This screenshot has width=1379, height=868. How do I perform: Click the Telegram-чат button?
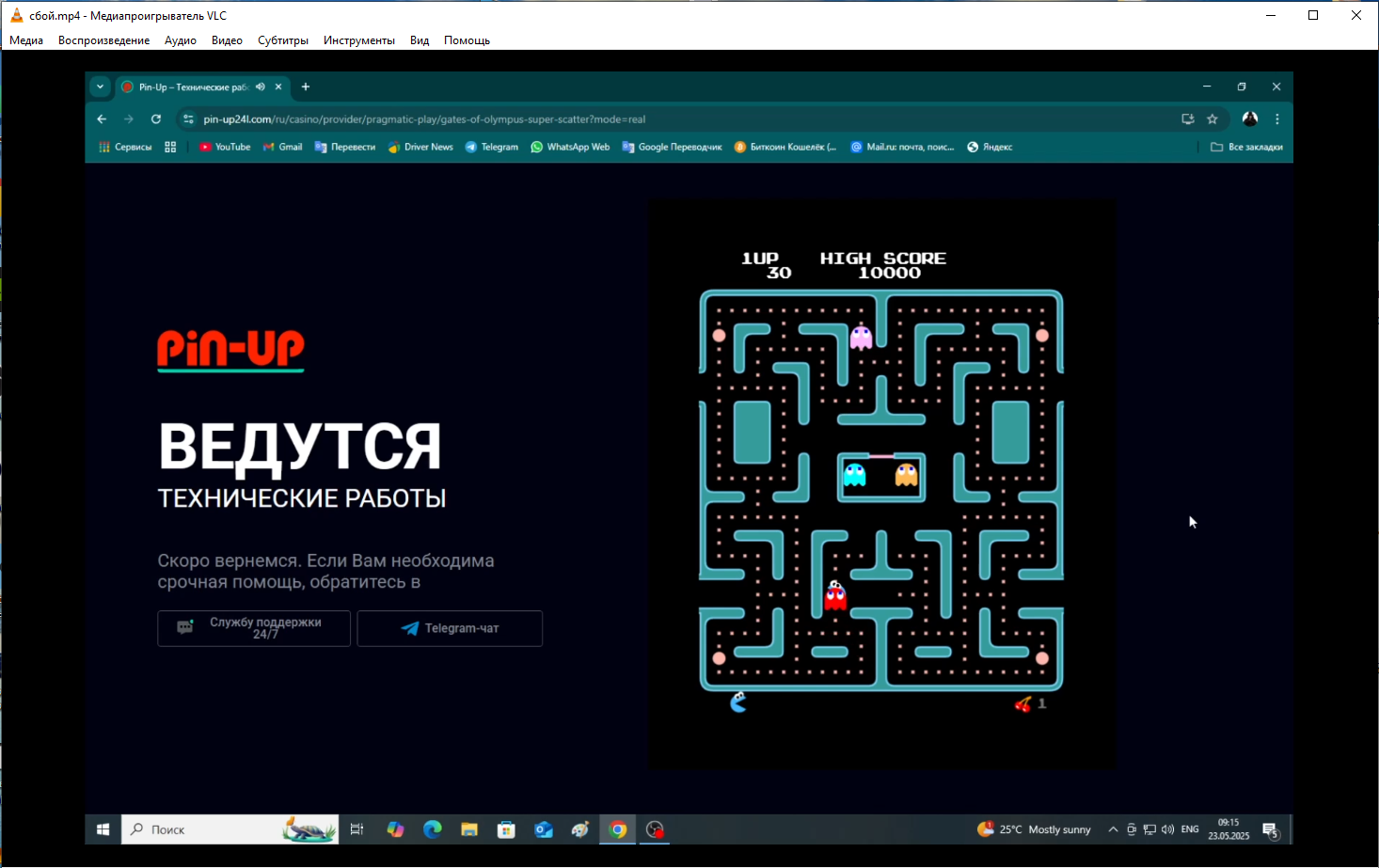click(x=450, y=628)
